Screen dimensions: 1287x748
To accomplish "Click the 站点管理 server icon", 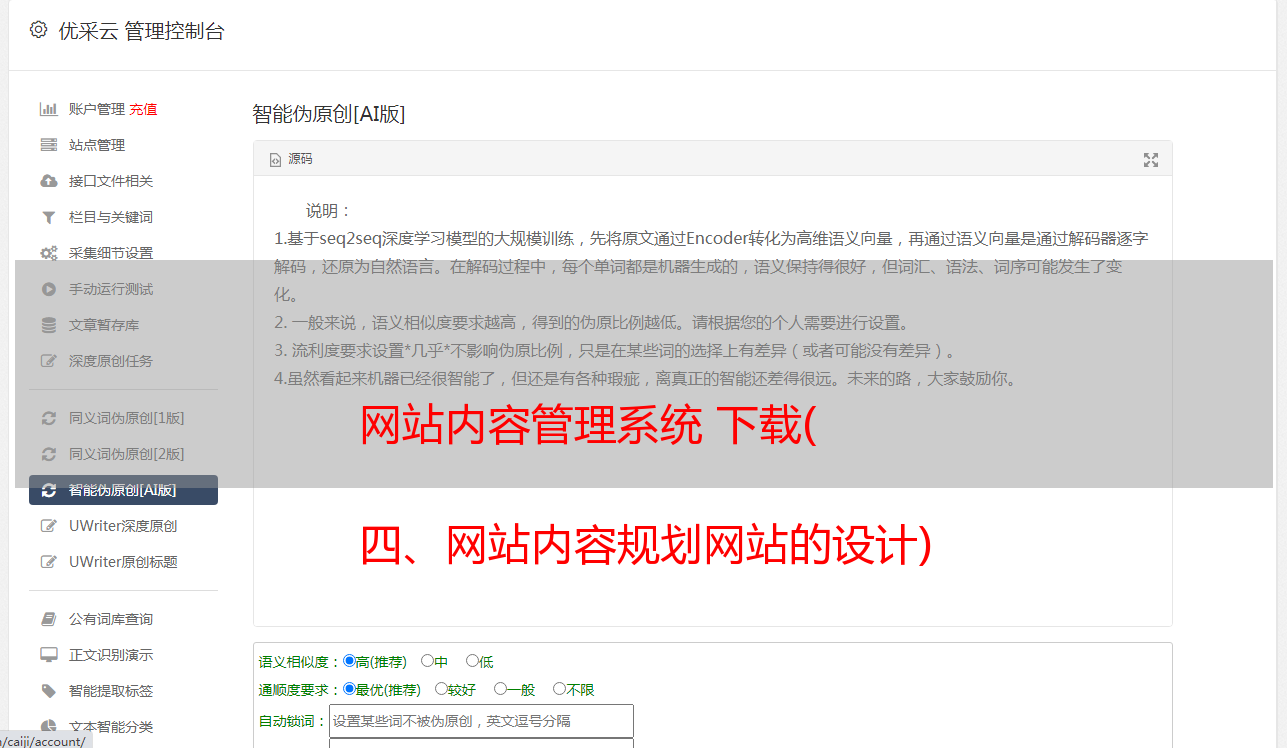I will tap(48, 145).
